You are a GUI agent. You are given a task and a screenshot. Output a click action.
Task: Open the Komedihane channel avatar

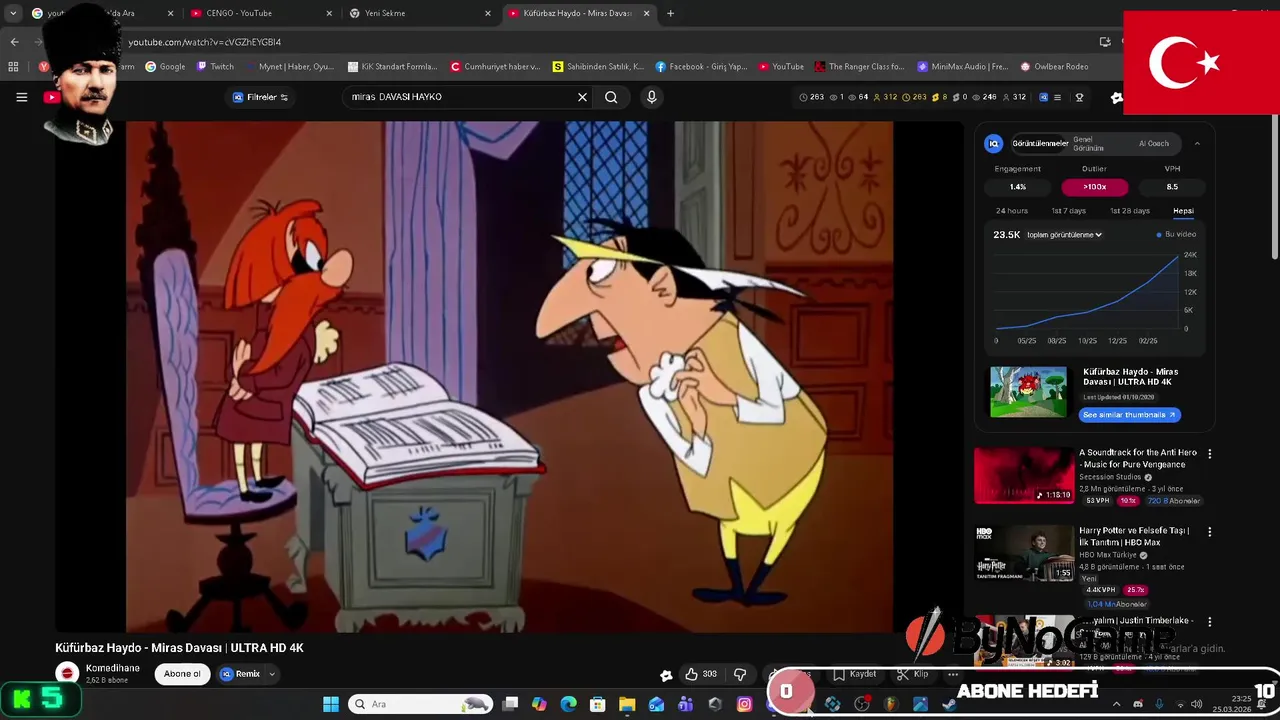coord(67,674)
